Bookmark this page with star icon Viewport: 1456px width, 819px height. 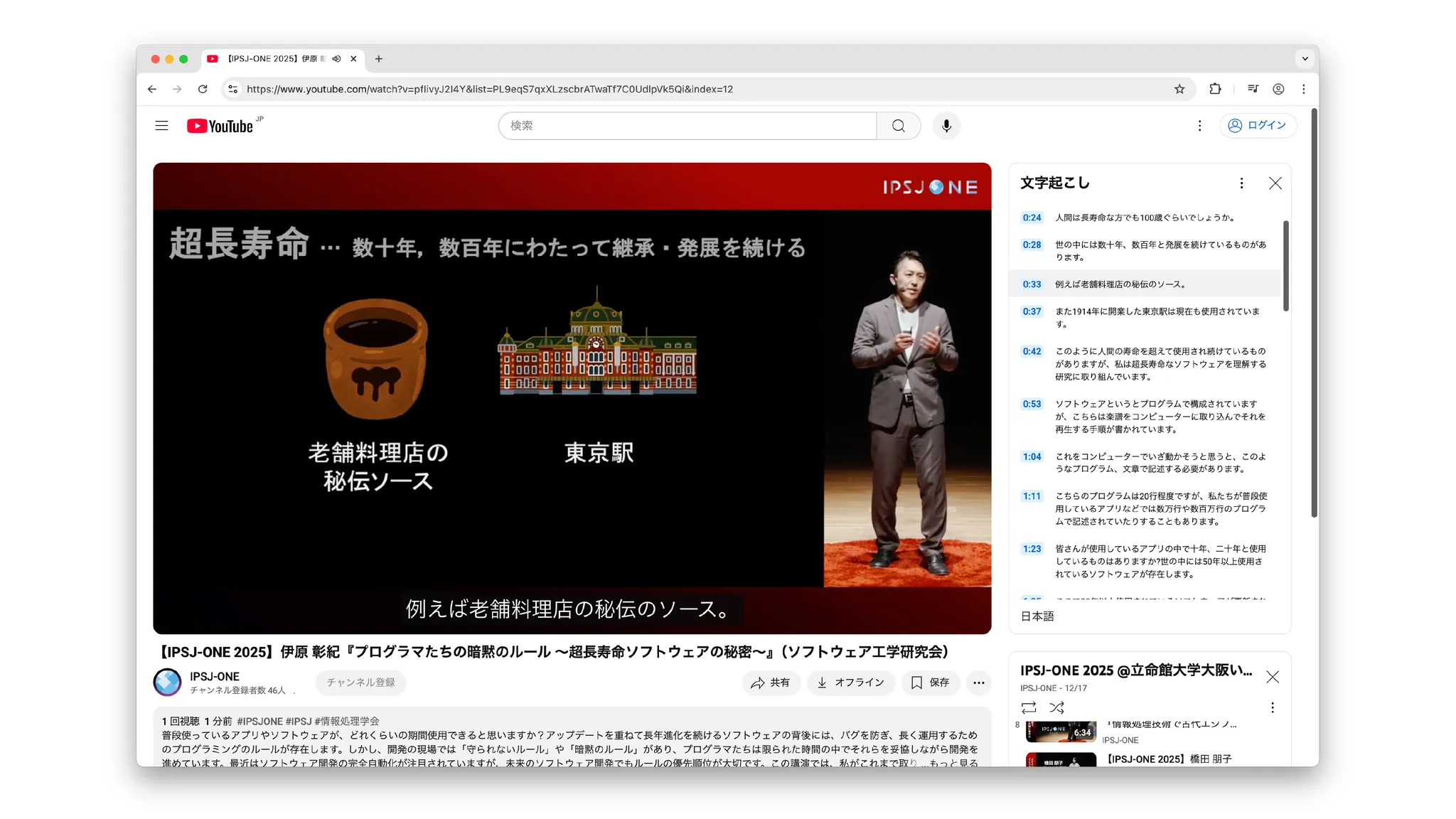click(x=1179, y=89)
